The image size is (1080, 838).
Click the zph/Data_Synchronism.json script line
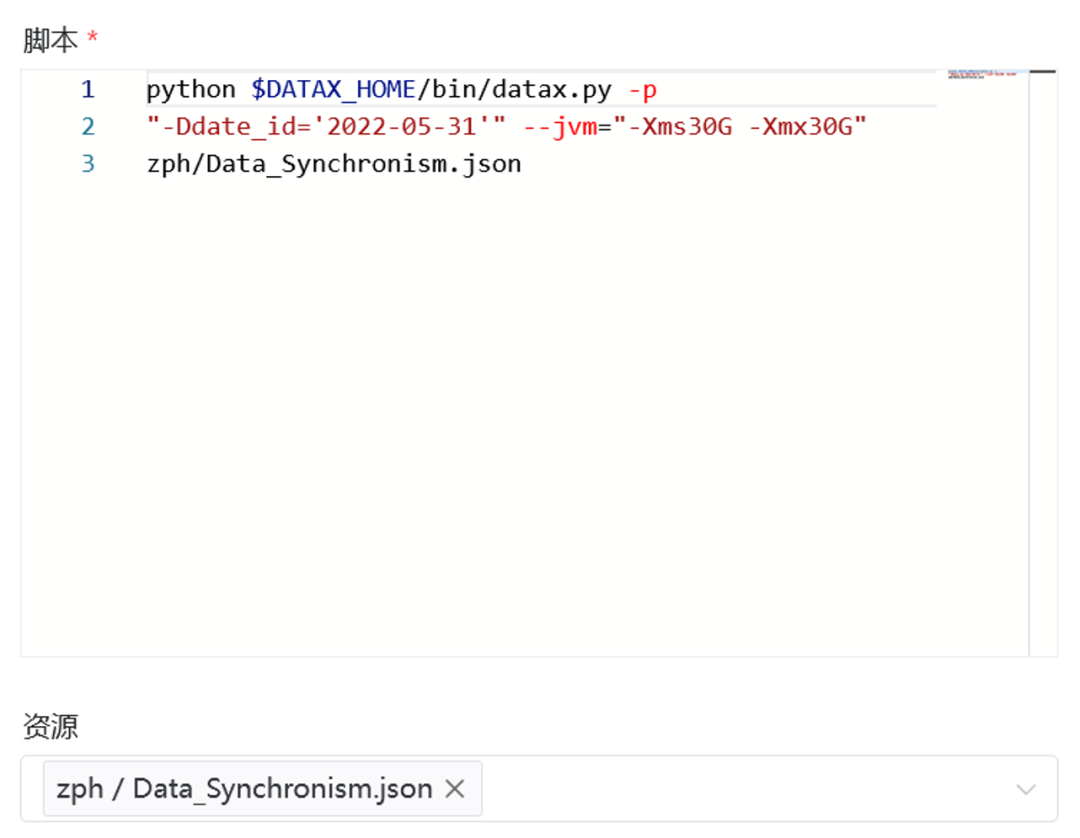coord(334,164)
